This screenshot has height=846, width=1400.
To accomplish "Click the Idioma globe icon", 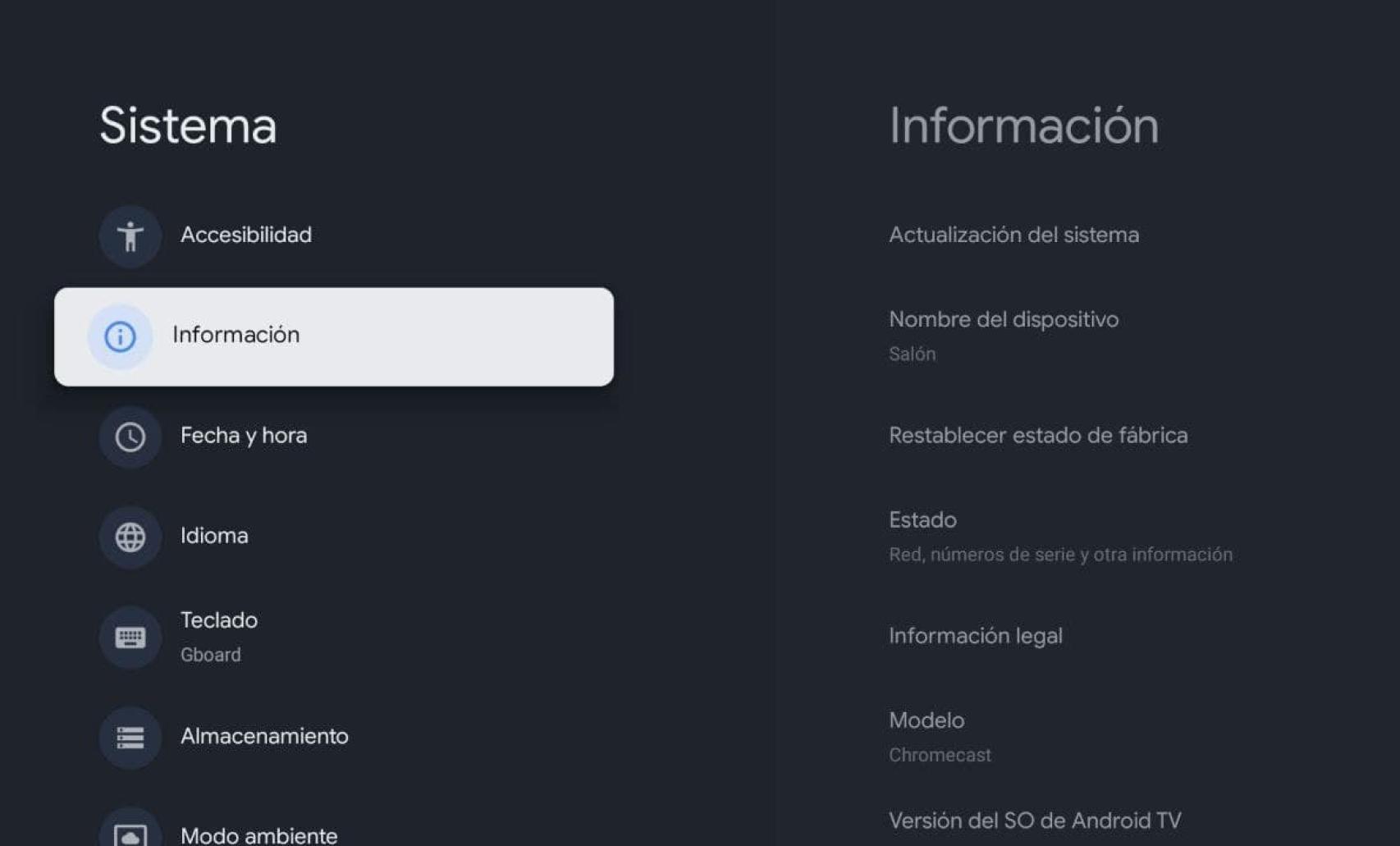I will 130,537.
